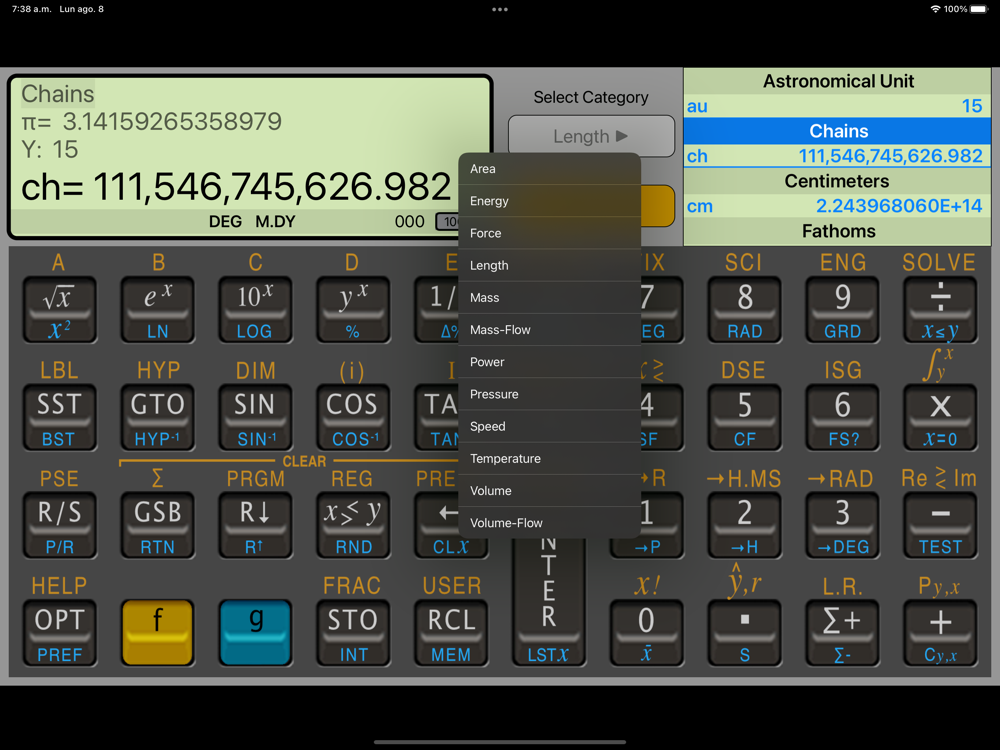Tap the DEG angle mode indicator
1000x750 pixels.
pyautogui.click(x=225, y=222)
